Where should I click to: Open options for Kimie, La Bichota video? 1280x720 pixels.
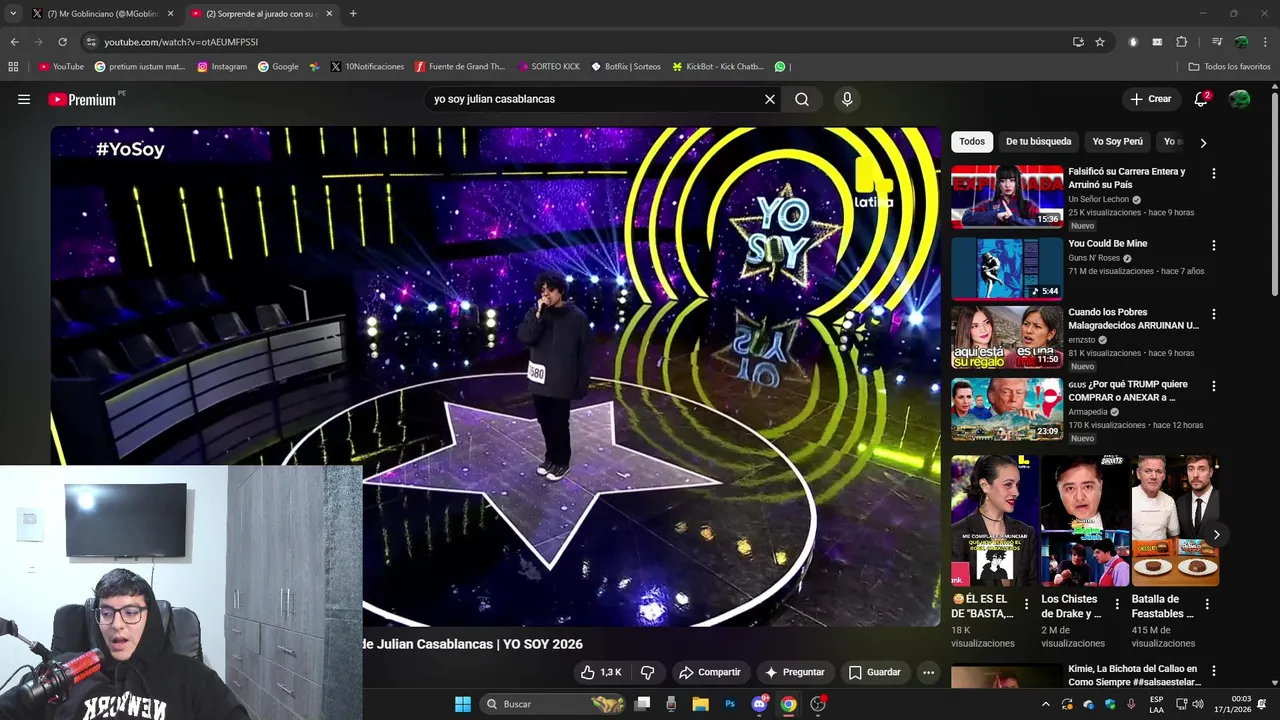coord(1214,670)
